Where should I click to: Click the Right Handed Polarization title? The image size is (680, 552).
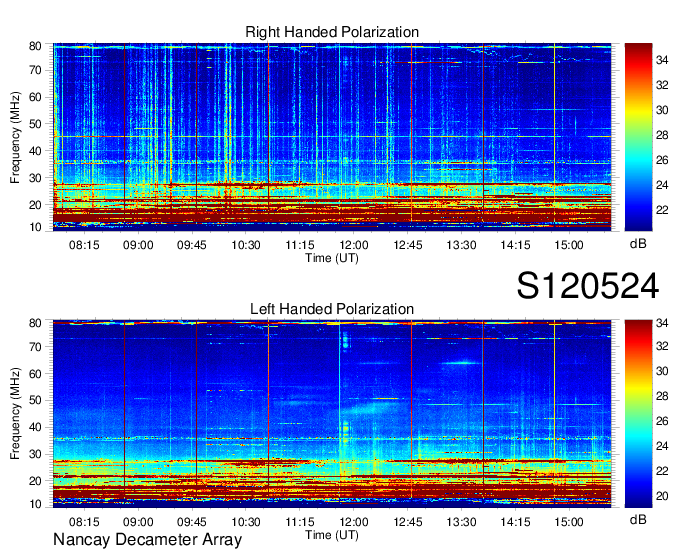click(332, 32)
